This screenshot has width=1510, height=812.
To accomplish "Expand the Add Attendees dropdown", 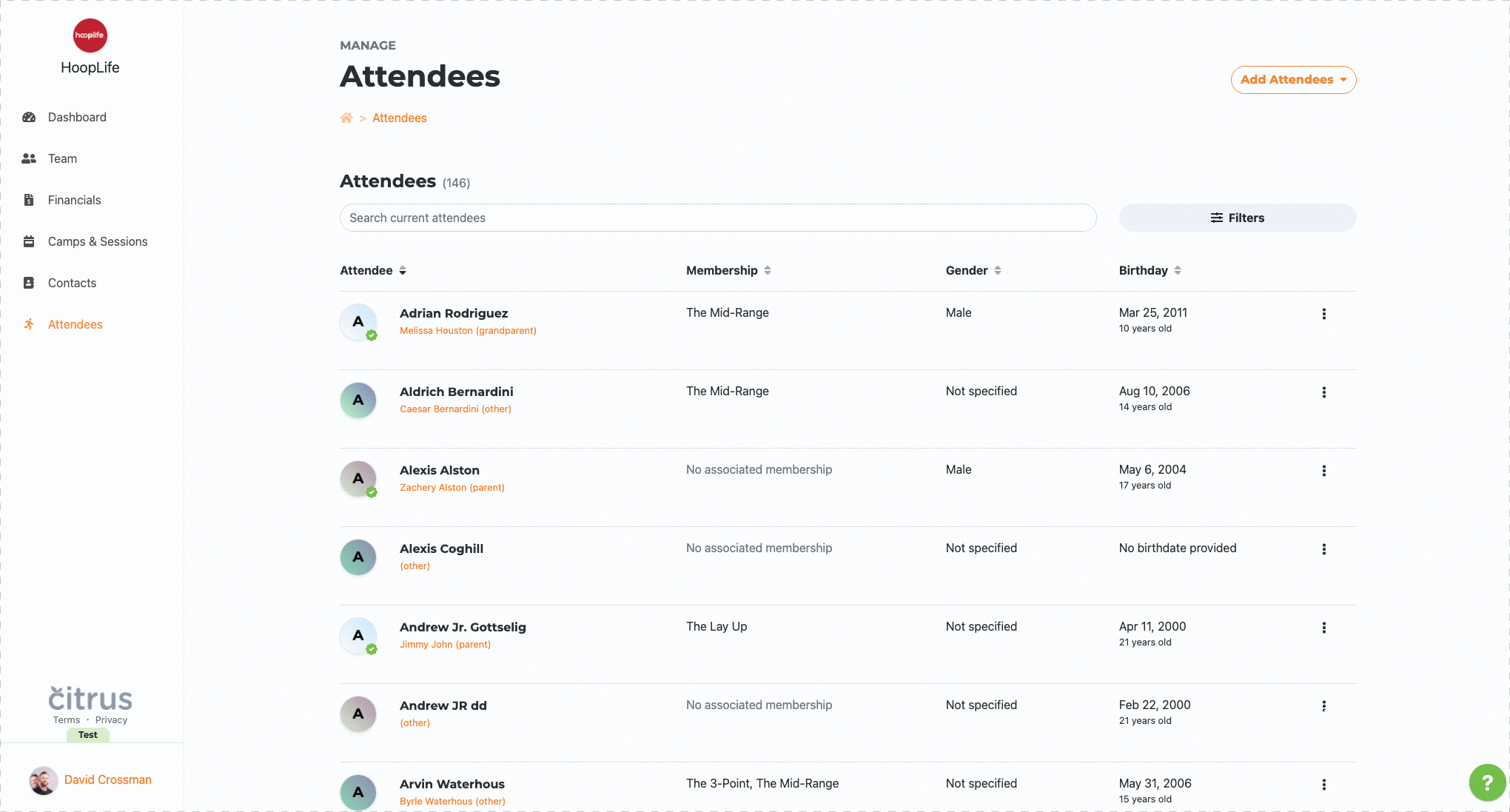I will coord(1292,79).
